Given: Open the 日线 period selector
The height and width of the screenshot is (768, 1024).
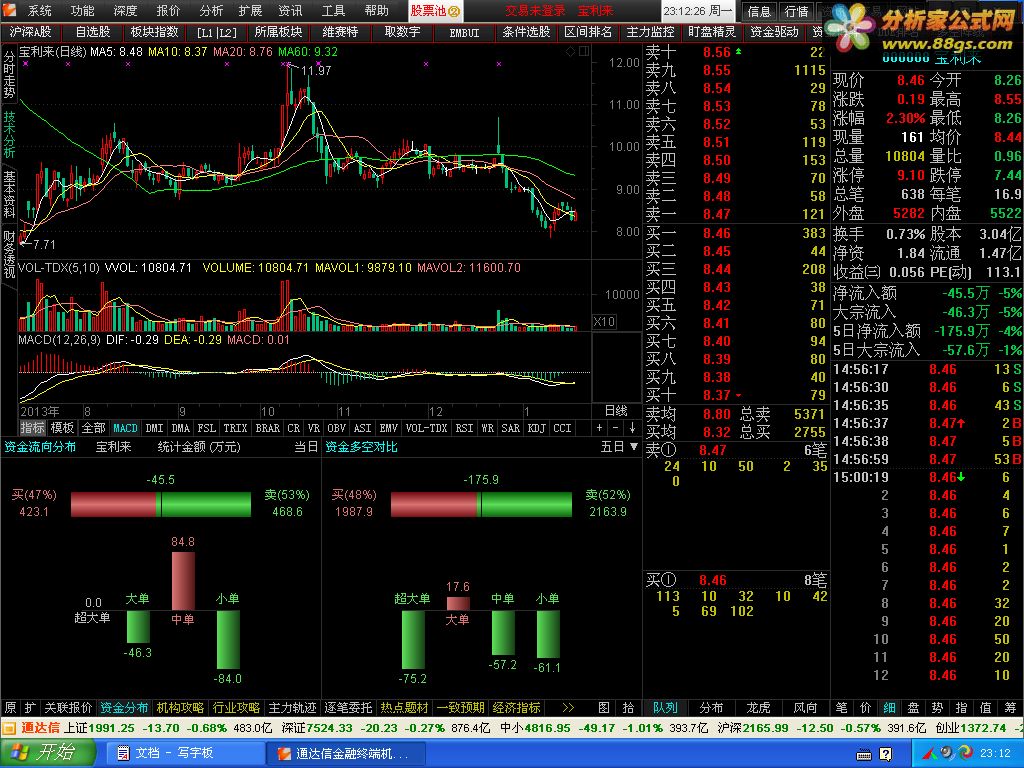Looking at the screenshot, I should coord(616,411).
